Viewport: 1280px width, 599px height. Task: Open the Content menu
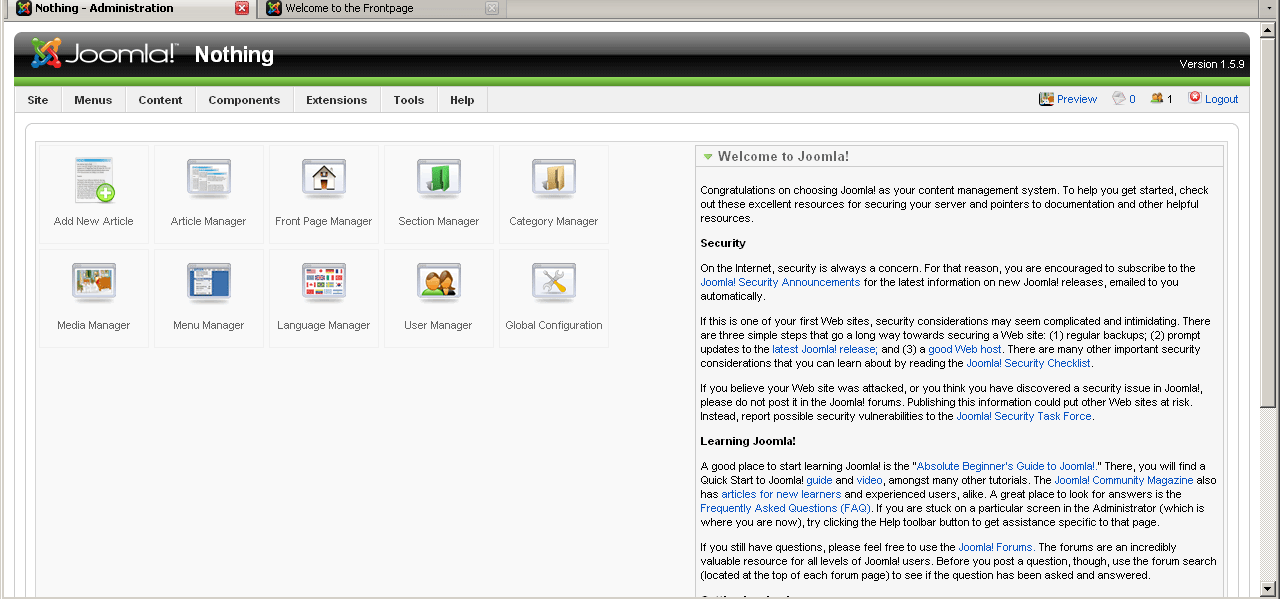coord(160,100)
